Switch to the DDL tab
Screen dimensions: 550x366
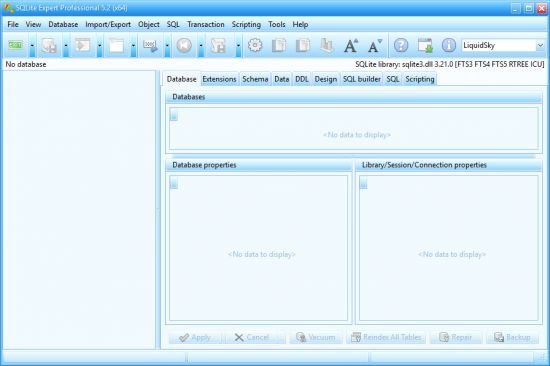[302, 79]
